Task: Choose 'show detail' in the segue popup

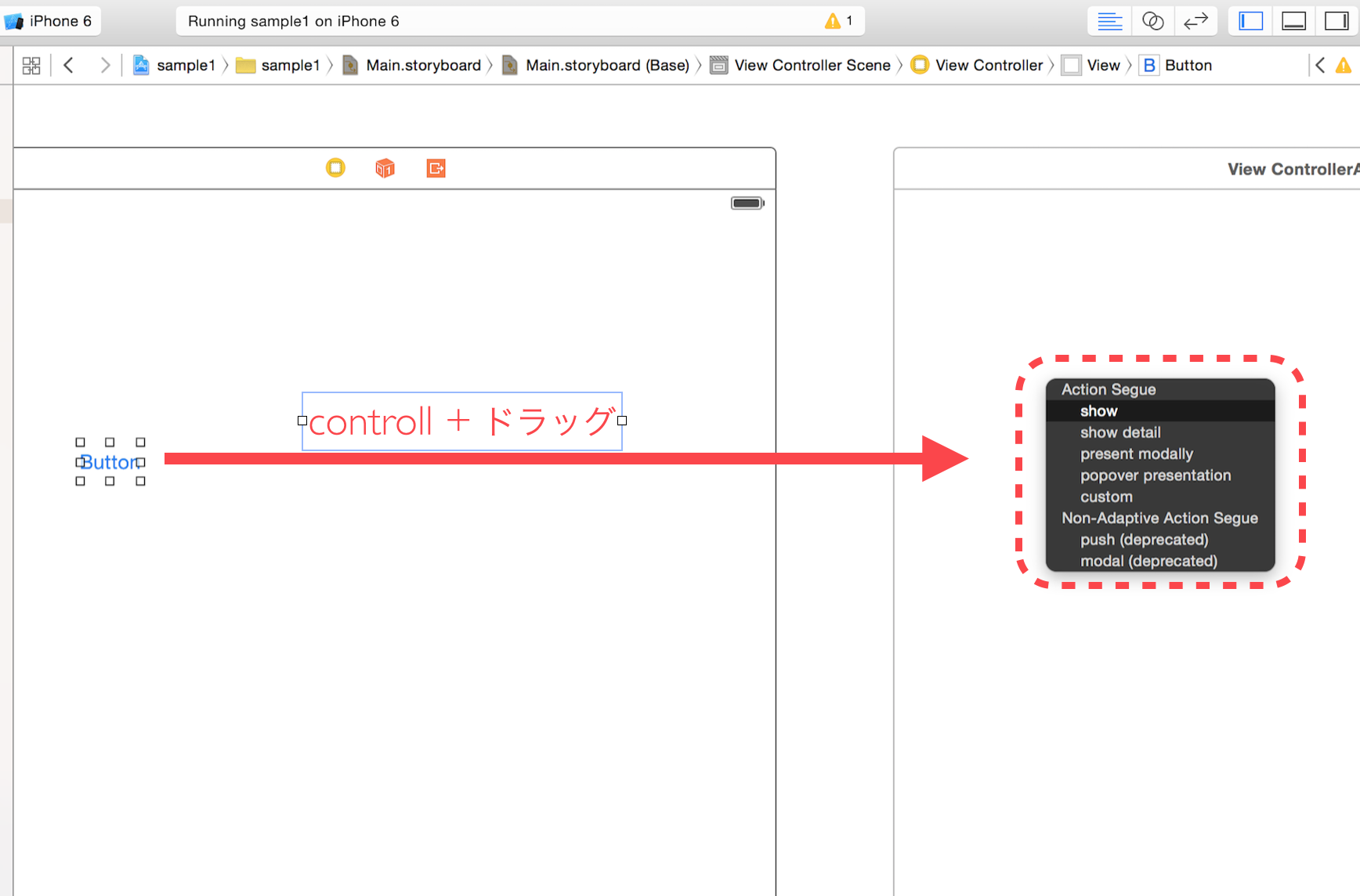Action: (1120, 432)
